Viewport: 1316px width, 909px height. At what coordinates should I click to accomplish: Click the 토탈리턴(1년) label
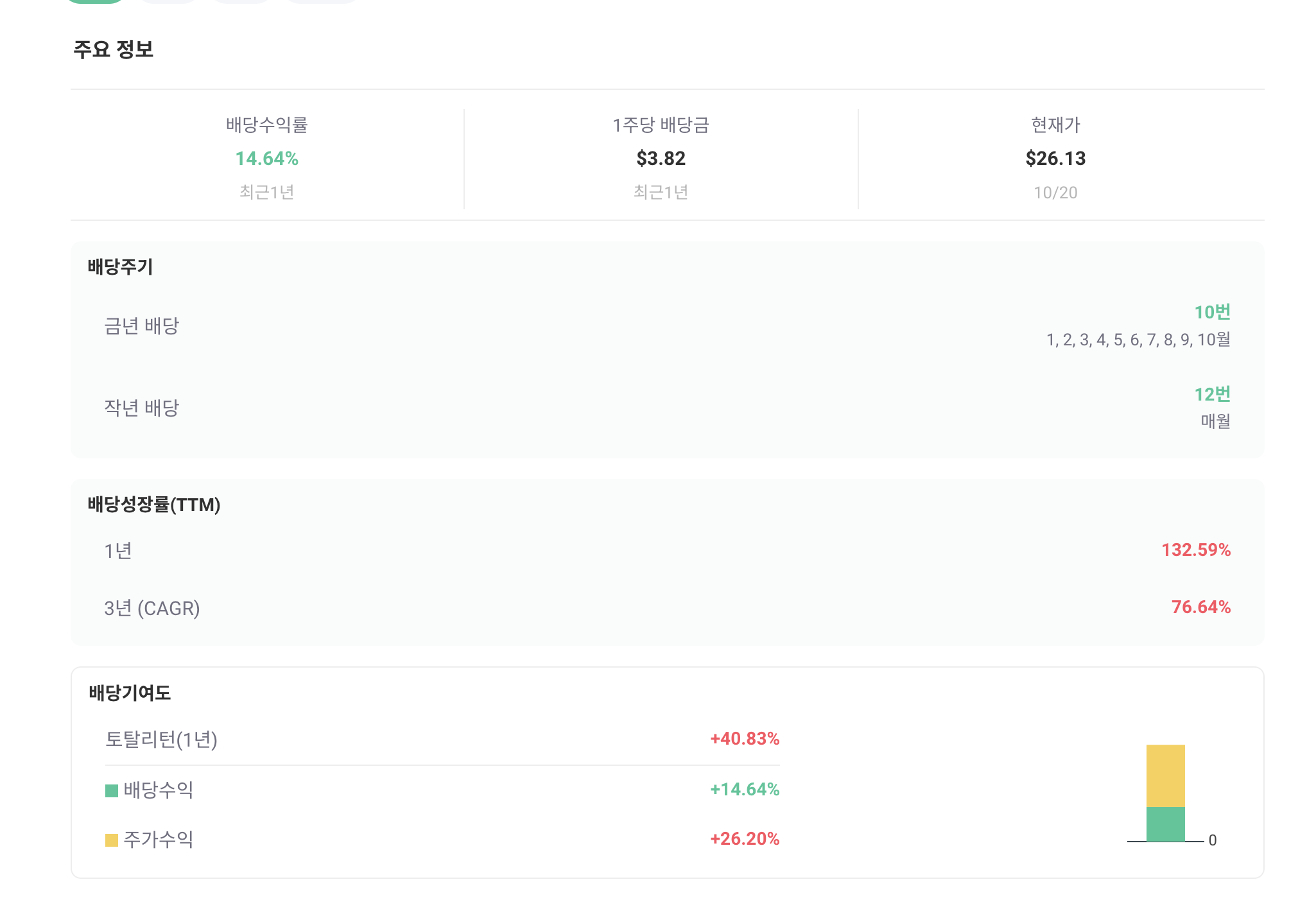click(x=161, y=740)
